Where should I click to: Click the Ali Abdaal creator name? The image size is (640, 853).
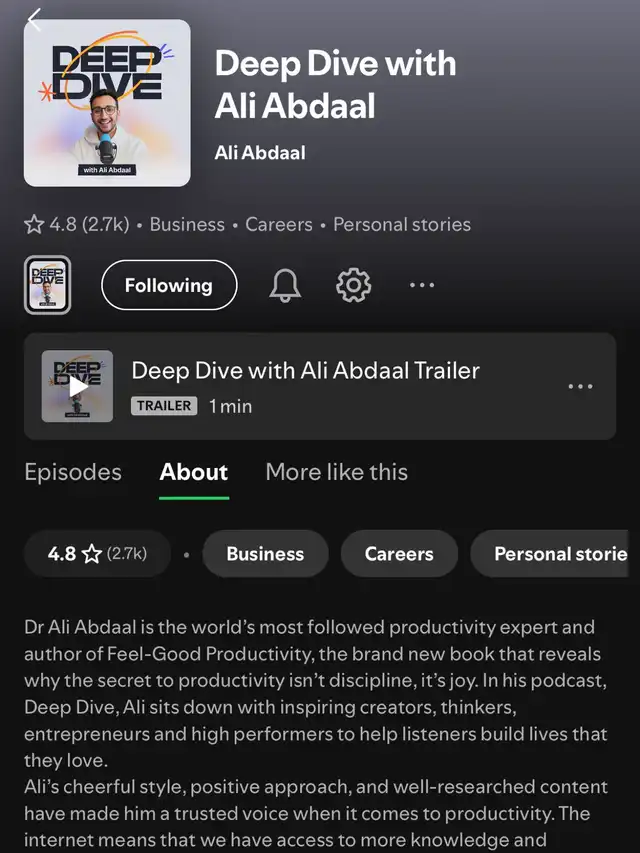click(x=260, y=153)
